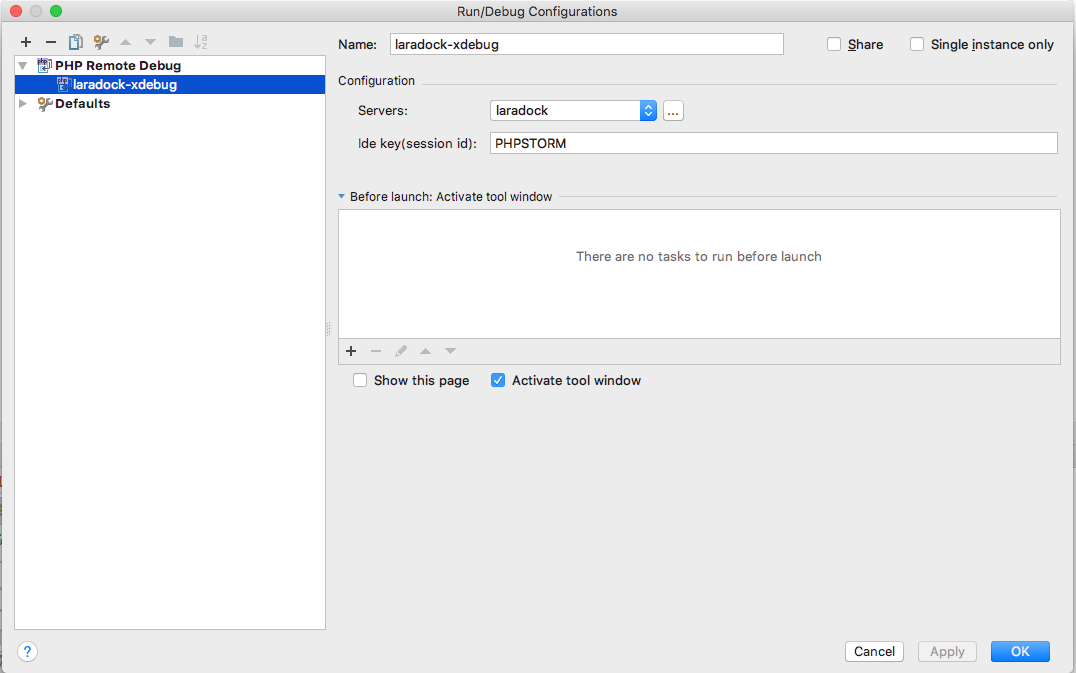Collapse the Before launch section
Viewport: 1076px width, 673px height.
pos(342,197)
